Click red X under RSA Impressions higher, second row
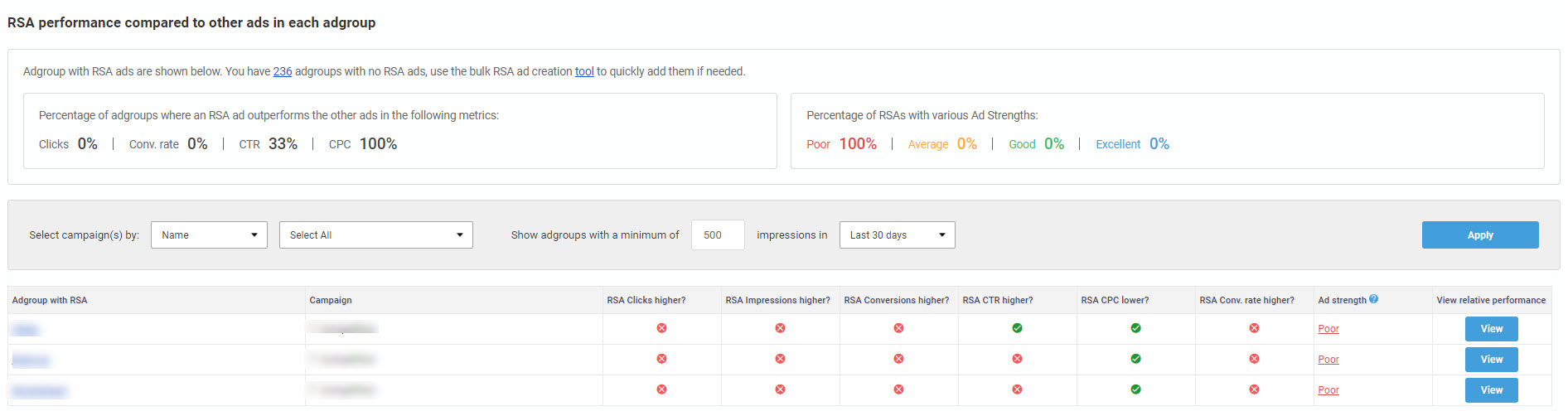The image size is (1568, 411). tap(780, 359)
